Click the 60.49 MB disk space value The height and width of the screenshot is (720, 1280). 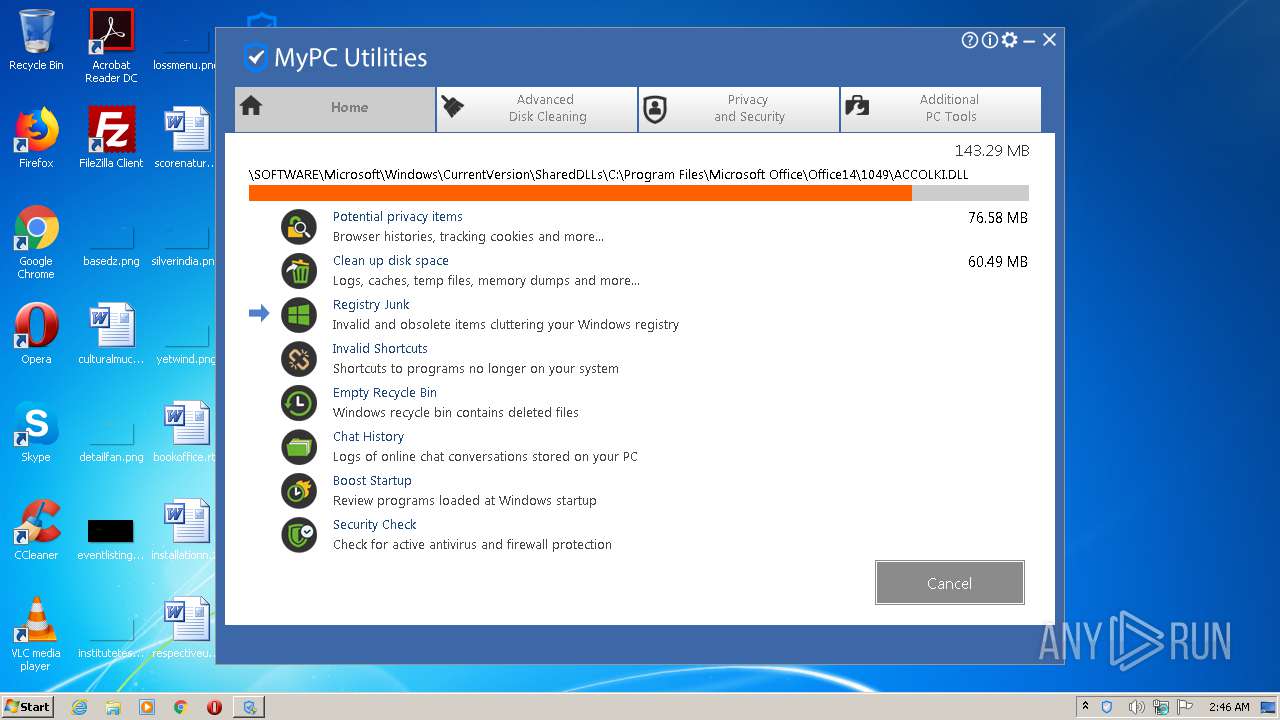pos(997,262)
